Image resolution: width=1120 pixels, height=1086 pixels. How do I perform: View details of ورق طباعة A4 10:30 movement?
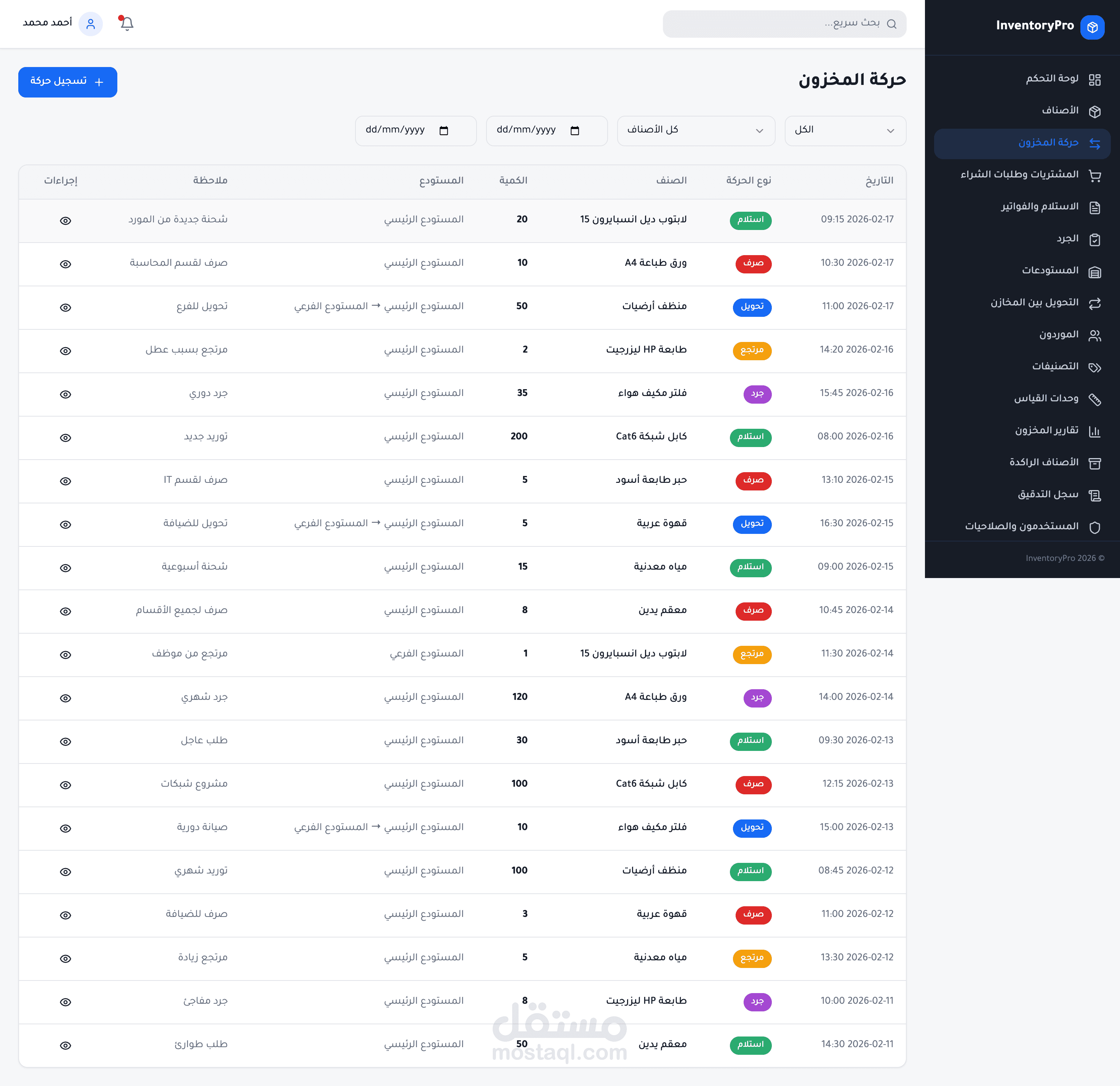[x=66, y=265]
